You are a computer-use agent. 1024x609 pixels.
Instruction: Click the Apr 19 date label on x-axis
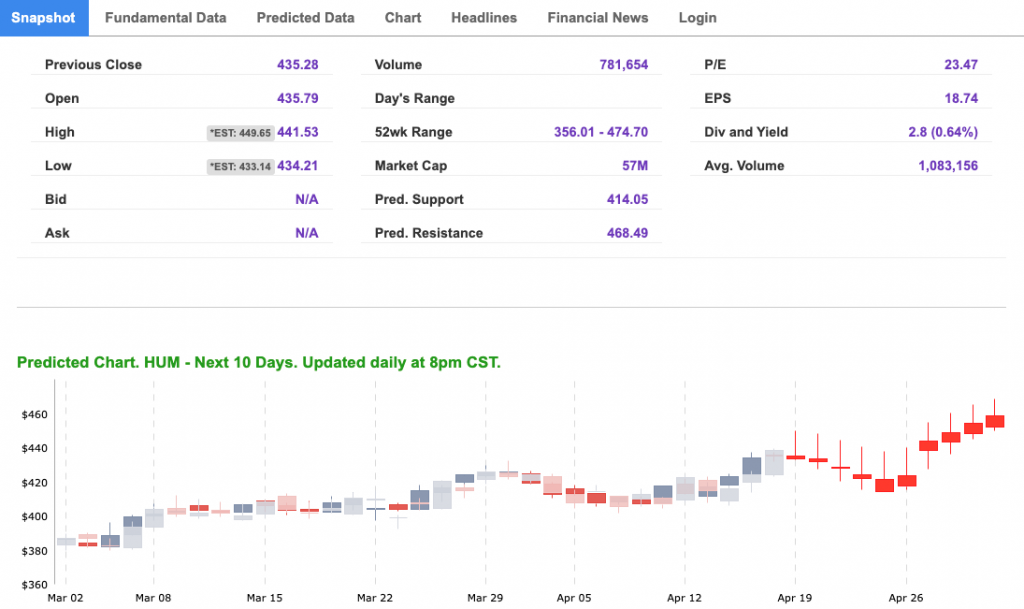pyautogui.click(x=795, y=598)
